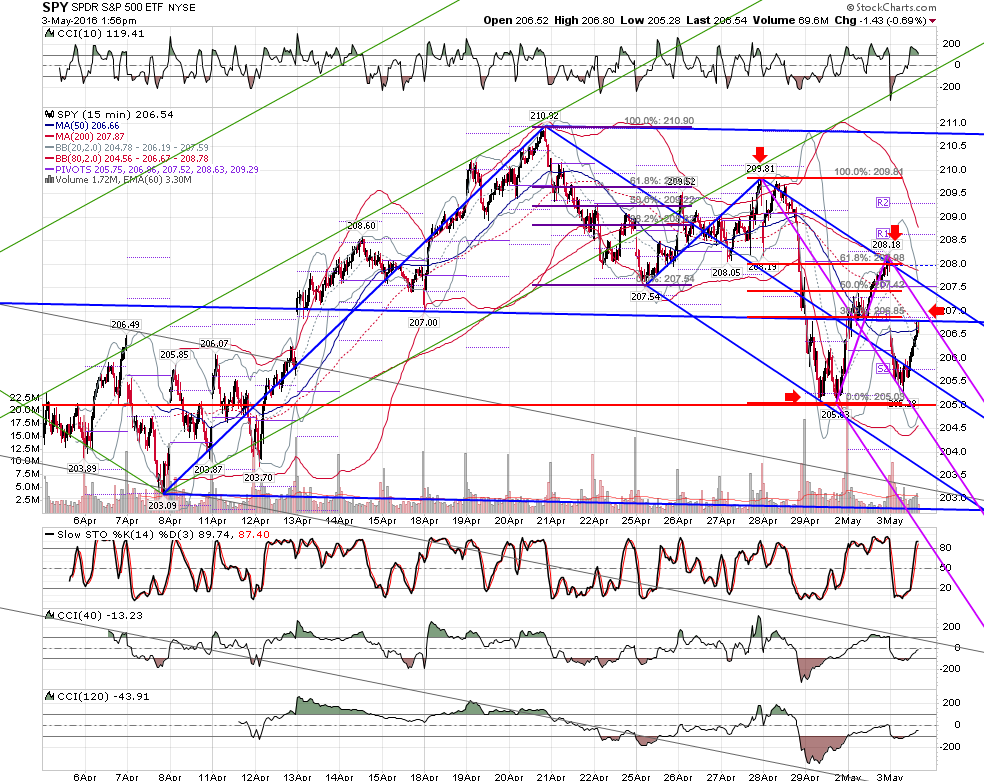Click the area icon beside CCI(40)

coord(50,615)
